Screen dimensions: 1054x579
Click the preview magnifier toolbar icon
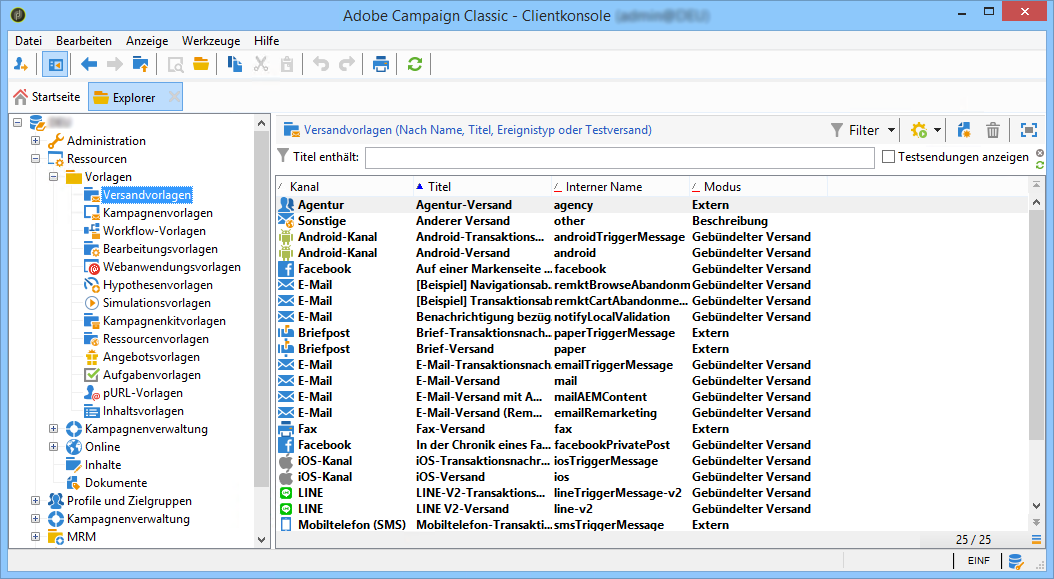tap(175, 65)
